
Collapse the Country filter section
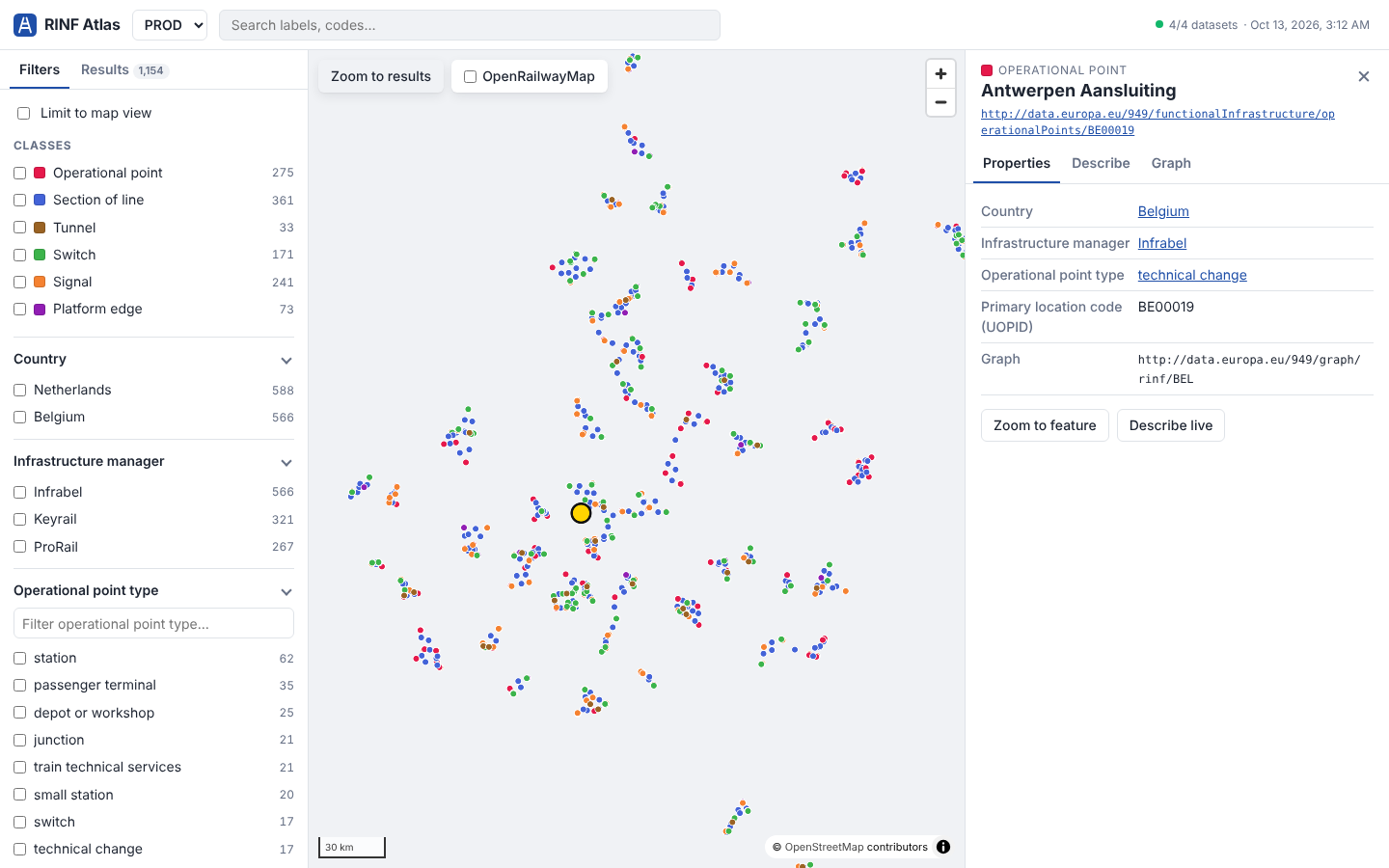[286, 360]
